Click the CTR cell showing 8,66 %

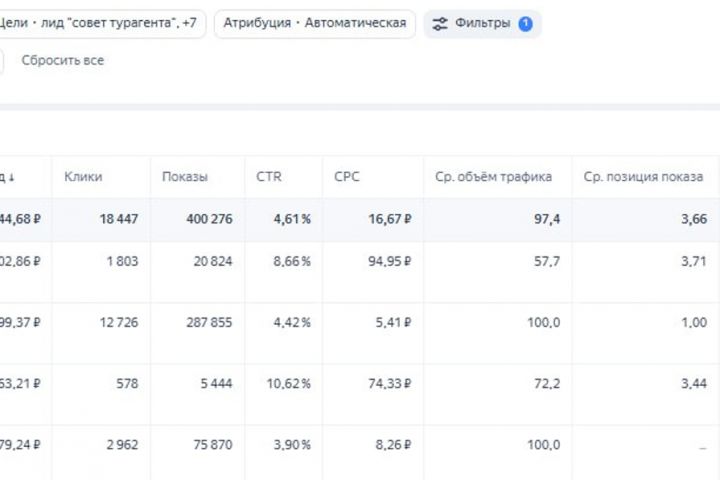pos(291,261)
